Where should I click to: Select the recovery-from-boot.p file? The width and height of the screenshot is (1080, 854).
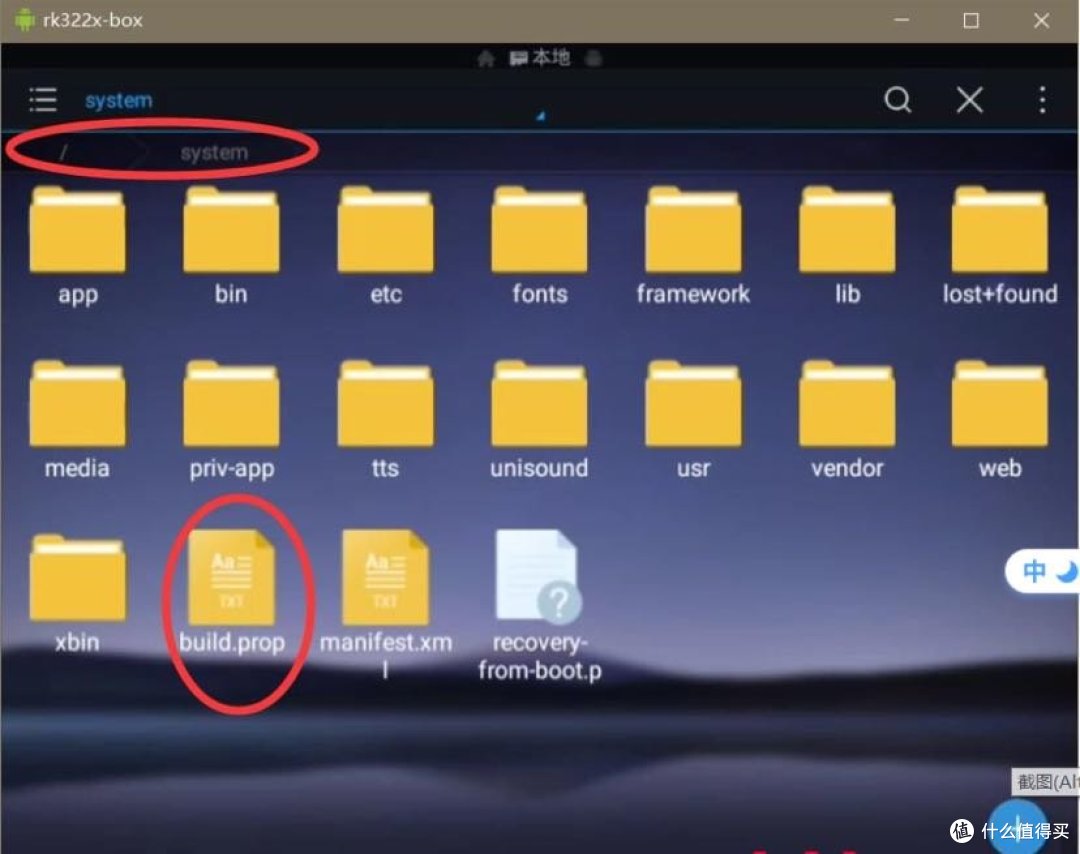point(539,605)
